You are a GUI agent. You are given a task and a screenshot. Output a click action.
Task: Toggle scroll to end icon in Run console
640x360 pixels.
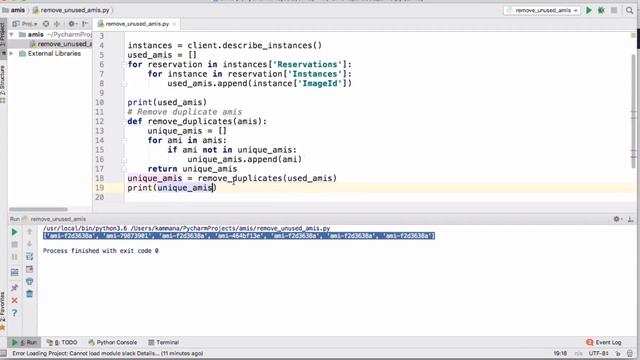coord(29,269)
